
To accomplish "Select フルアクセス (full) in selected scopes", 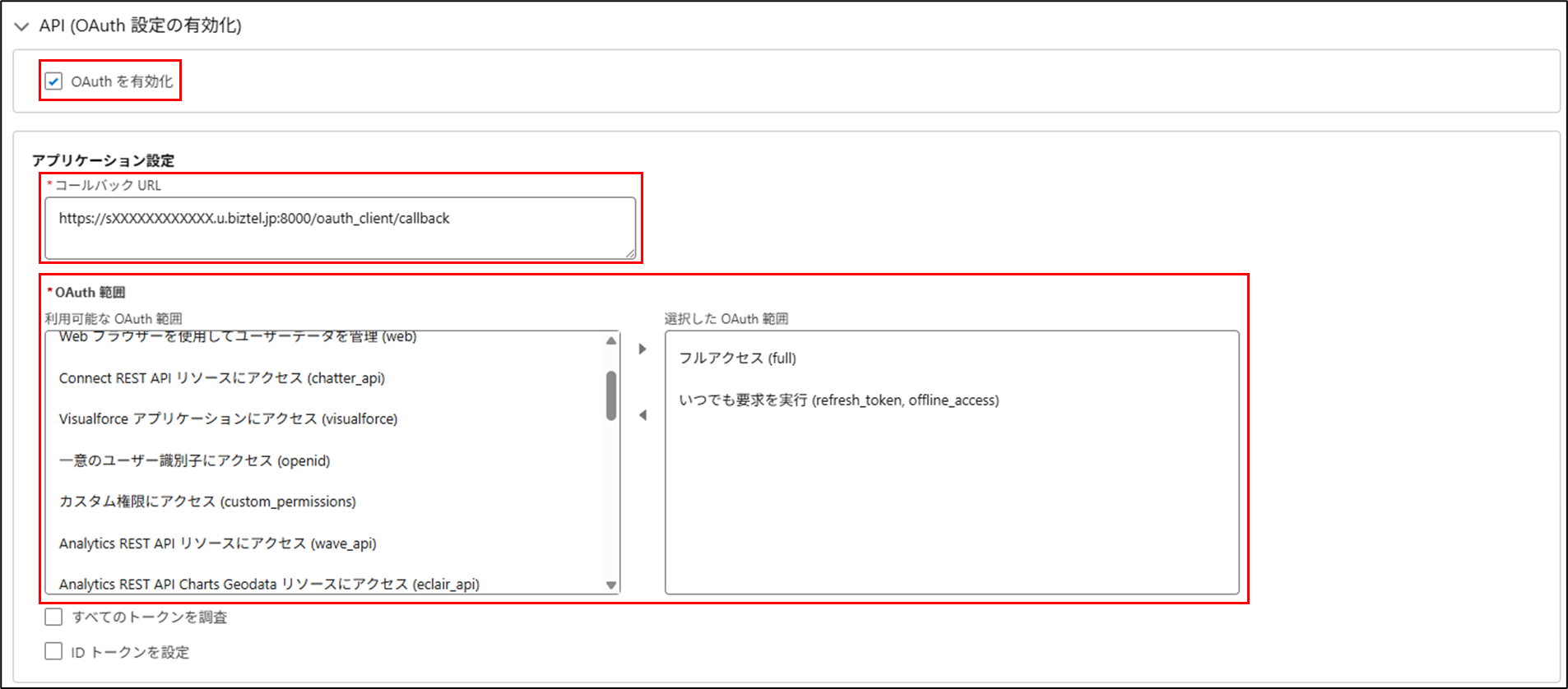I will [x=737, y=358].
